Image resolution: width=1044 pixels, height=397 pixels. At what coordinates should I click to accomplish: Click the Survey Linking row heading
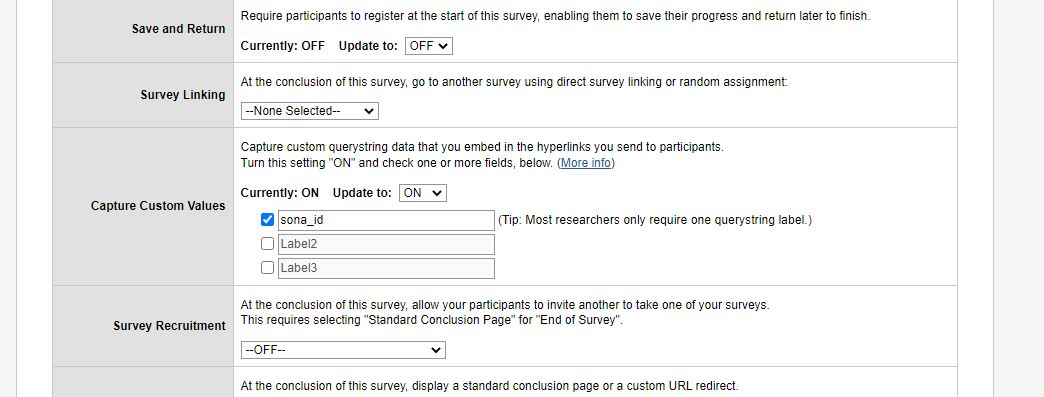tap(183, 95)
